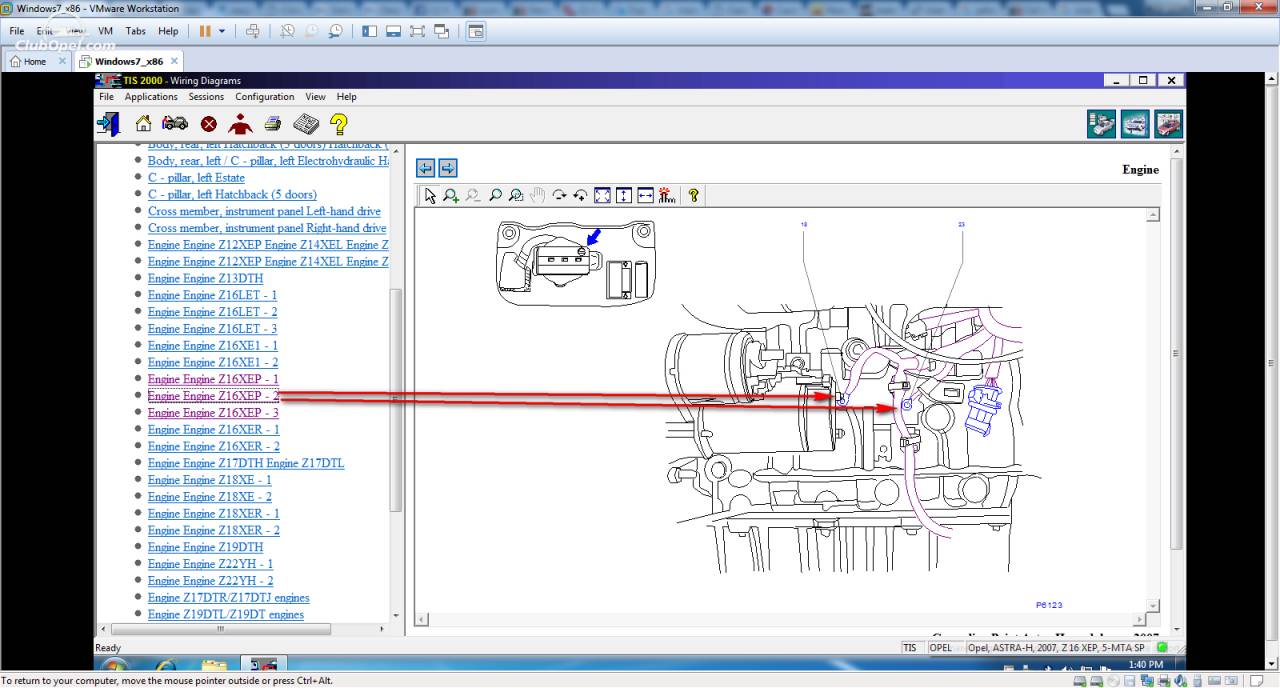Rotate diagram clockwise
1280x688 pixels.
(x=559, y=196)
